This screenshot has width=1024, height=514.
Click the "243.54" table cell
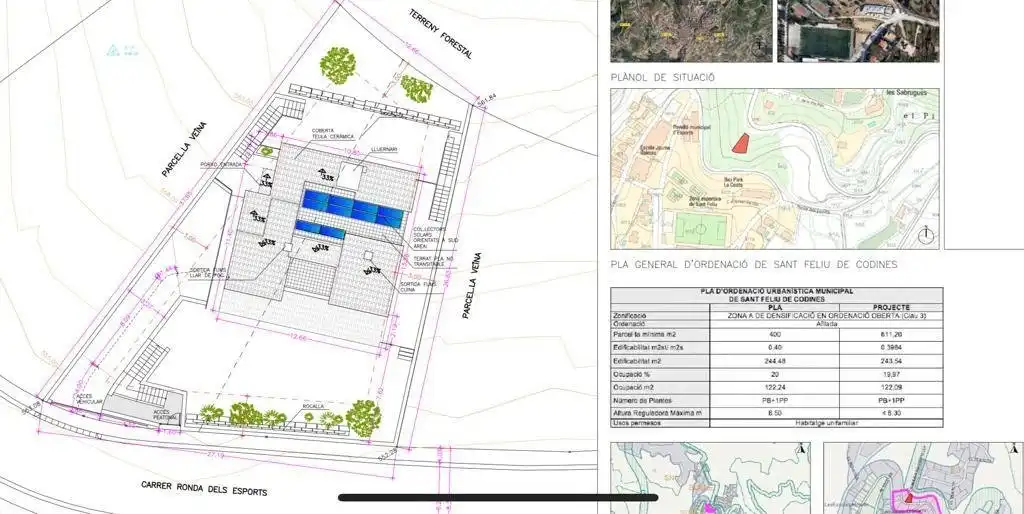pyautogui.click(x=891, y=361)
